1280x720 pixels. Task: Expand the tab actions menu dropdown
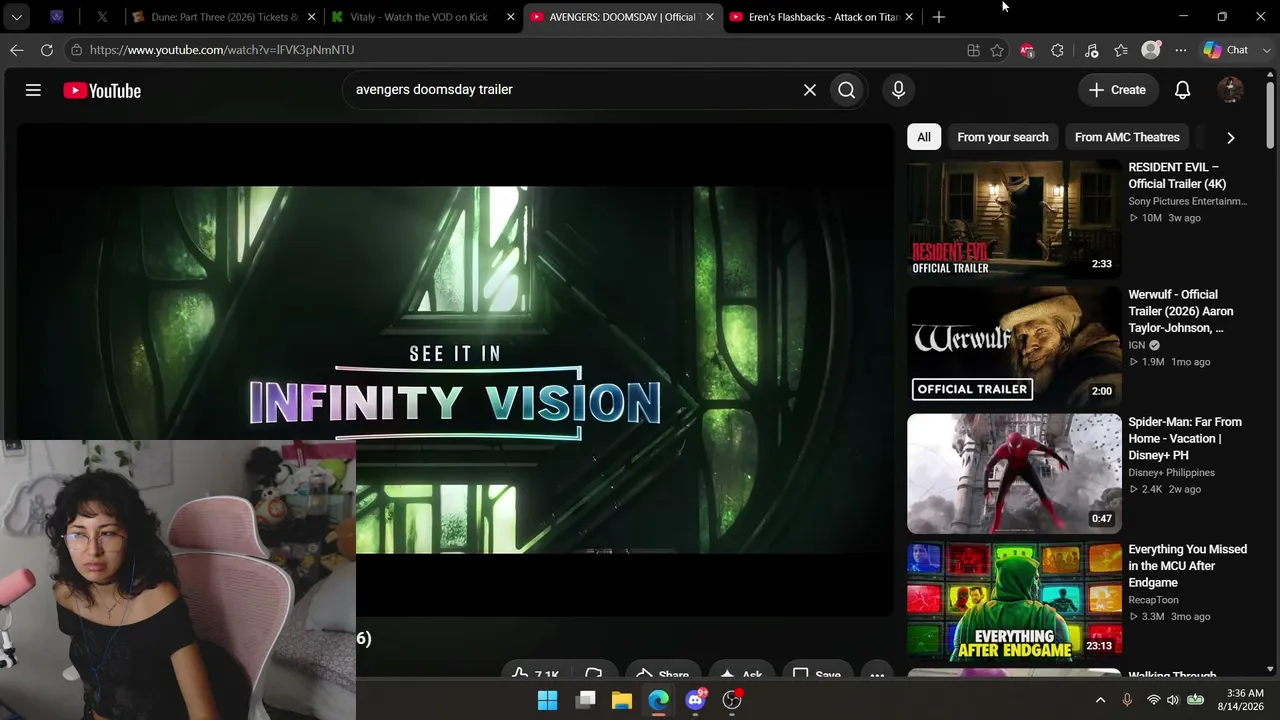click(x=17, y=17)
